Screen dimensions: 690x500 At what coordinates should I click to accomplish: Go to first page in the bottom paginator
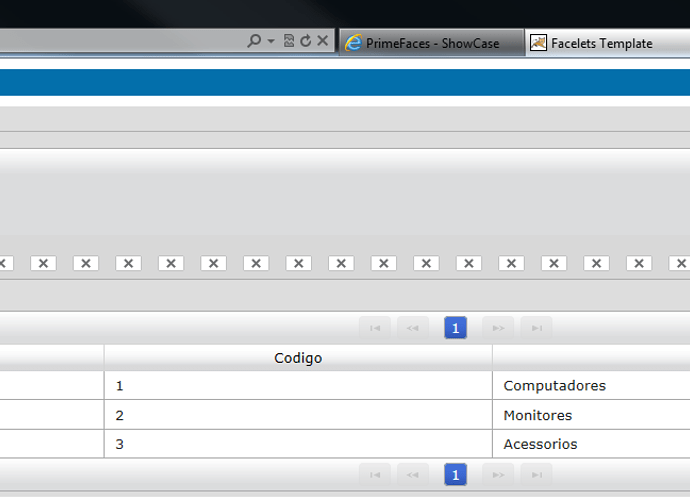coord(375,475)
